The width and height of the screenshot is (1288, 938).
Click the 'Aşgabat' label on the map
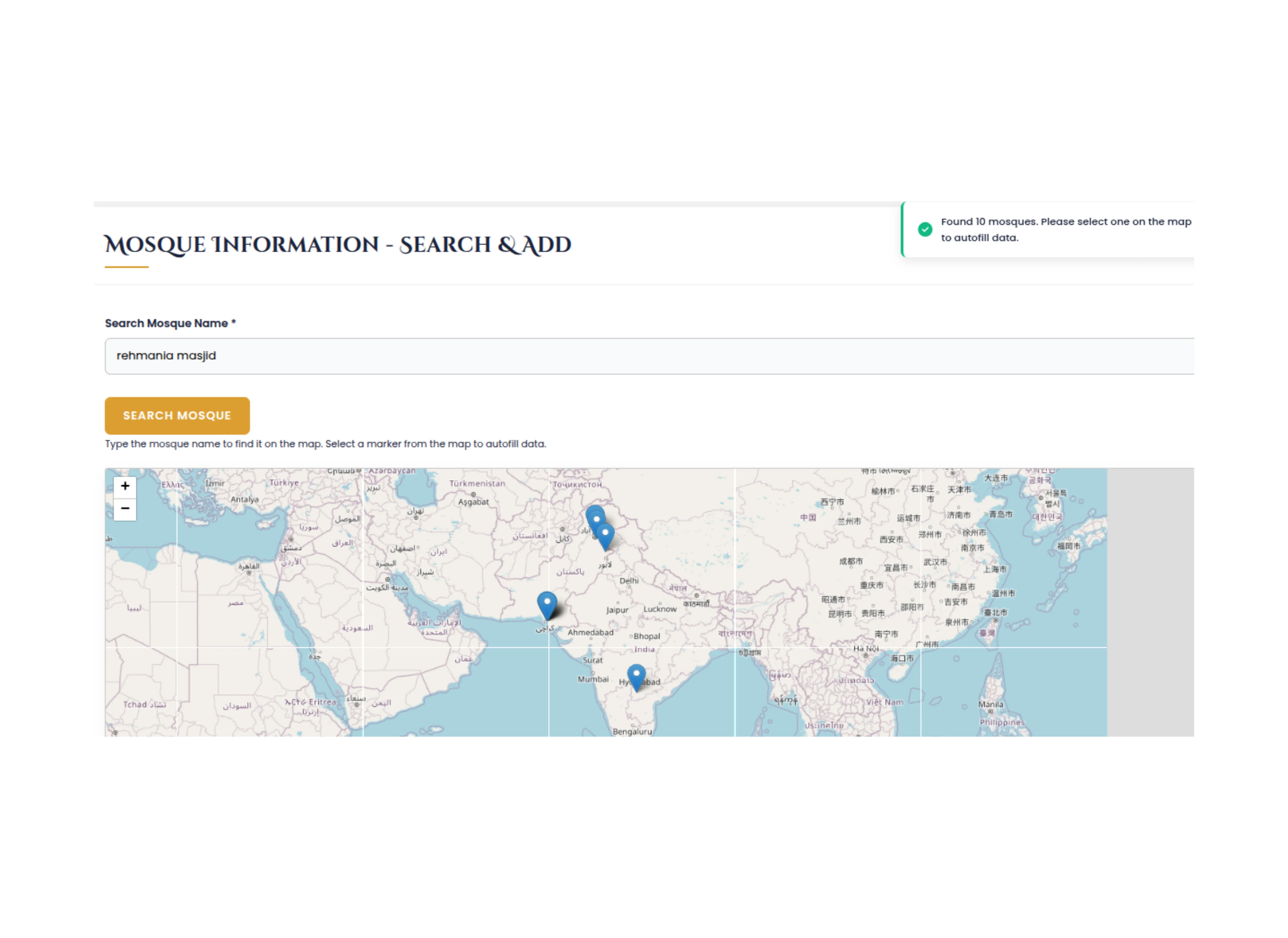point(474,502)
